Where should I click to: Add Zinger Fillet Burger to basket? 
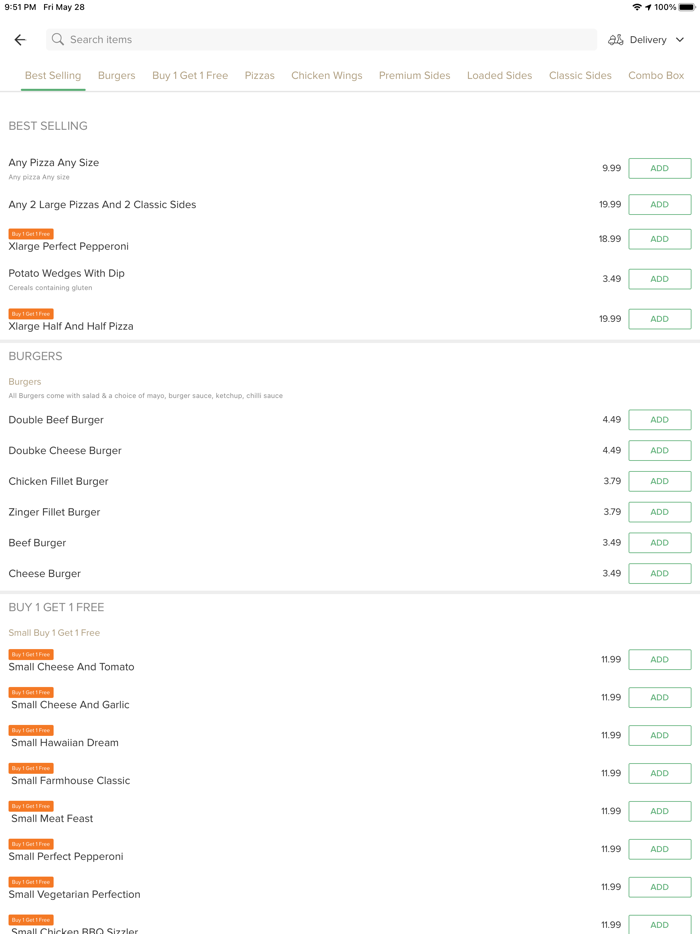[659, 512]
